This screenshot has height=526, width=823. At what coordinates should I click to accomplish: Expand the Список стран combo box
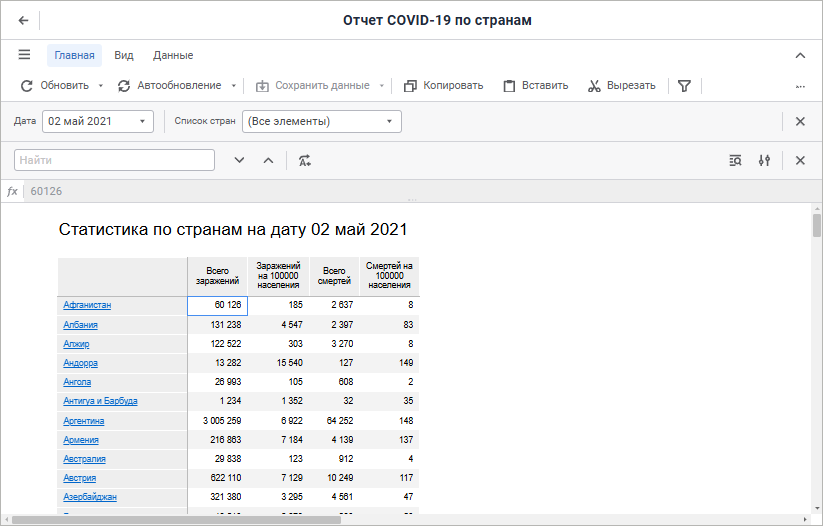pyautogui.click(x=389, y=122)
